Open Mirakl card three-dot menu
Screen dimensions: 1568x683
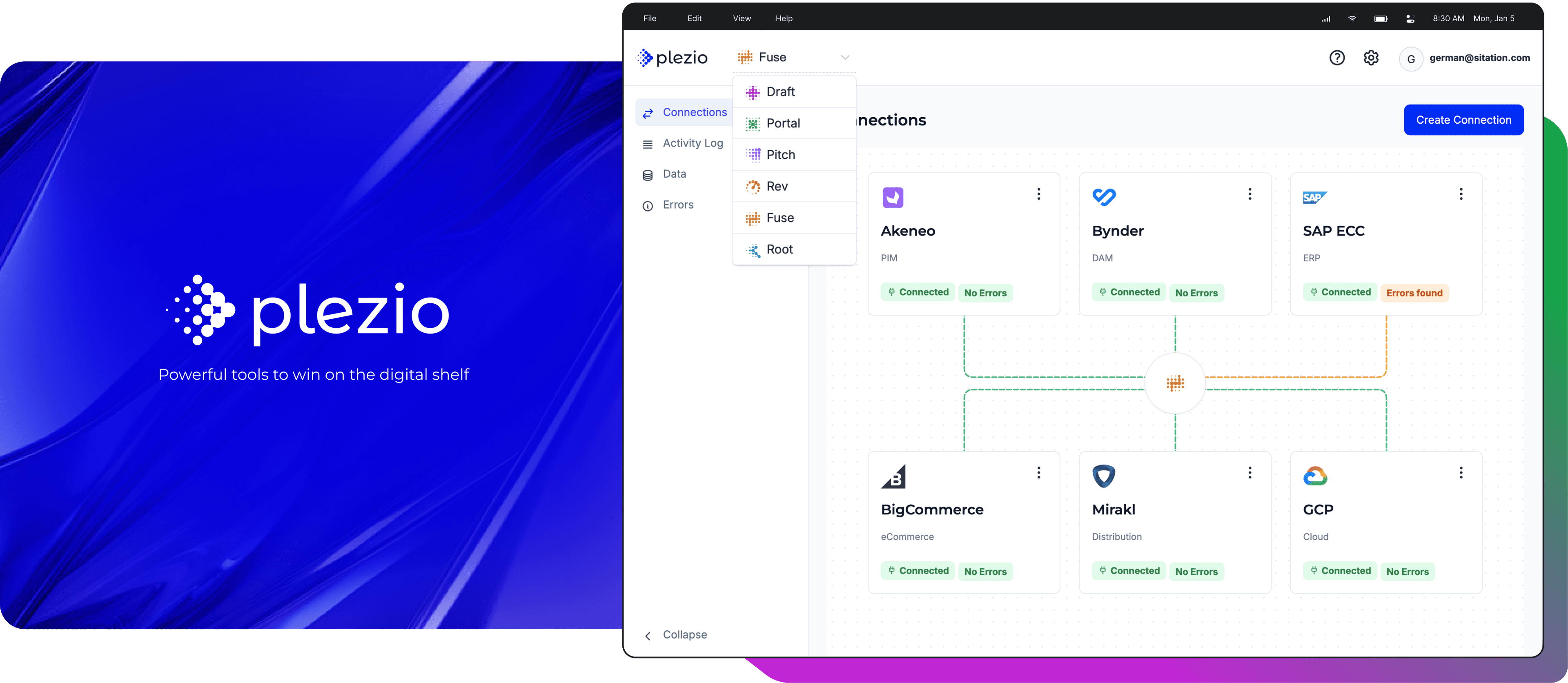point(1249,473)
